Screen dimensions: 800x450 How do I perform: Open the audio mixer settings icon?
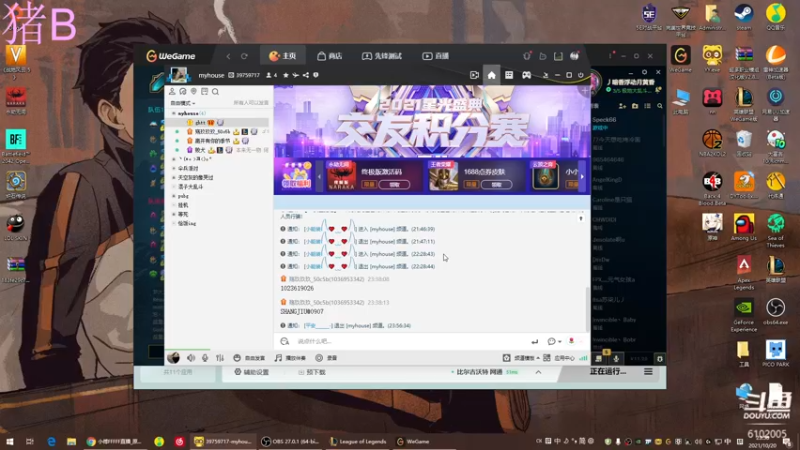point(220,358)
